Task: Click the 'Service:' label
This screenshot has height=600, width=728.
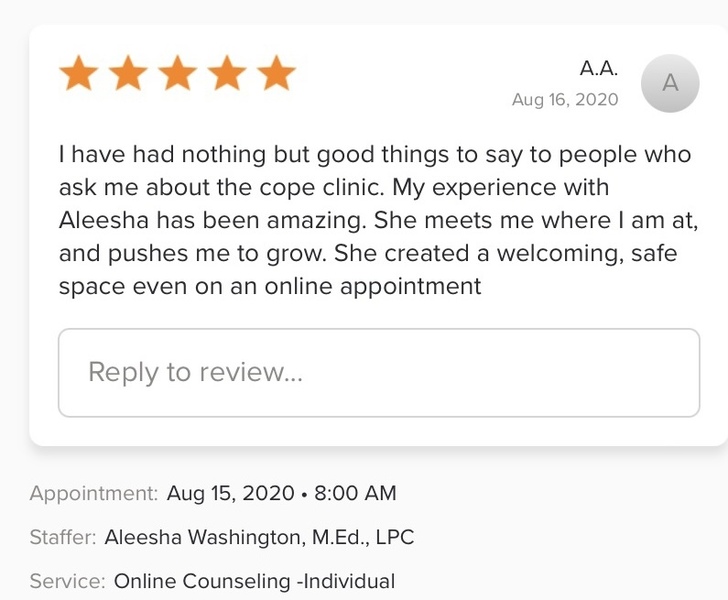Action: [67, 581]
